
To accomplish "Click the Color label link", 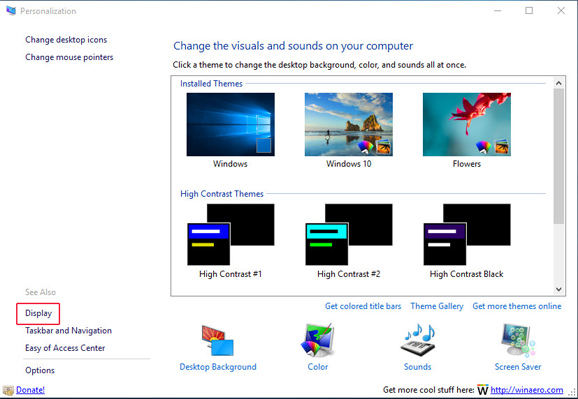I will (x=317, y=367).
